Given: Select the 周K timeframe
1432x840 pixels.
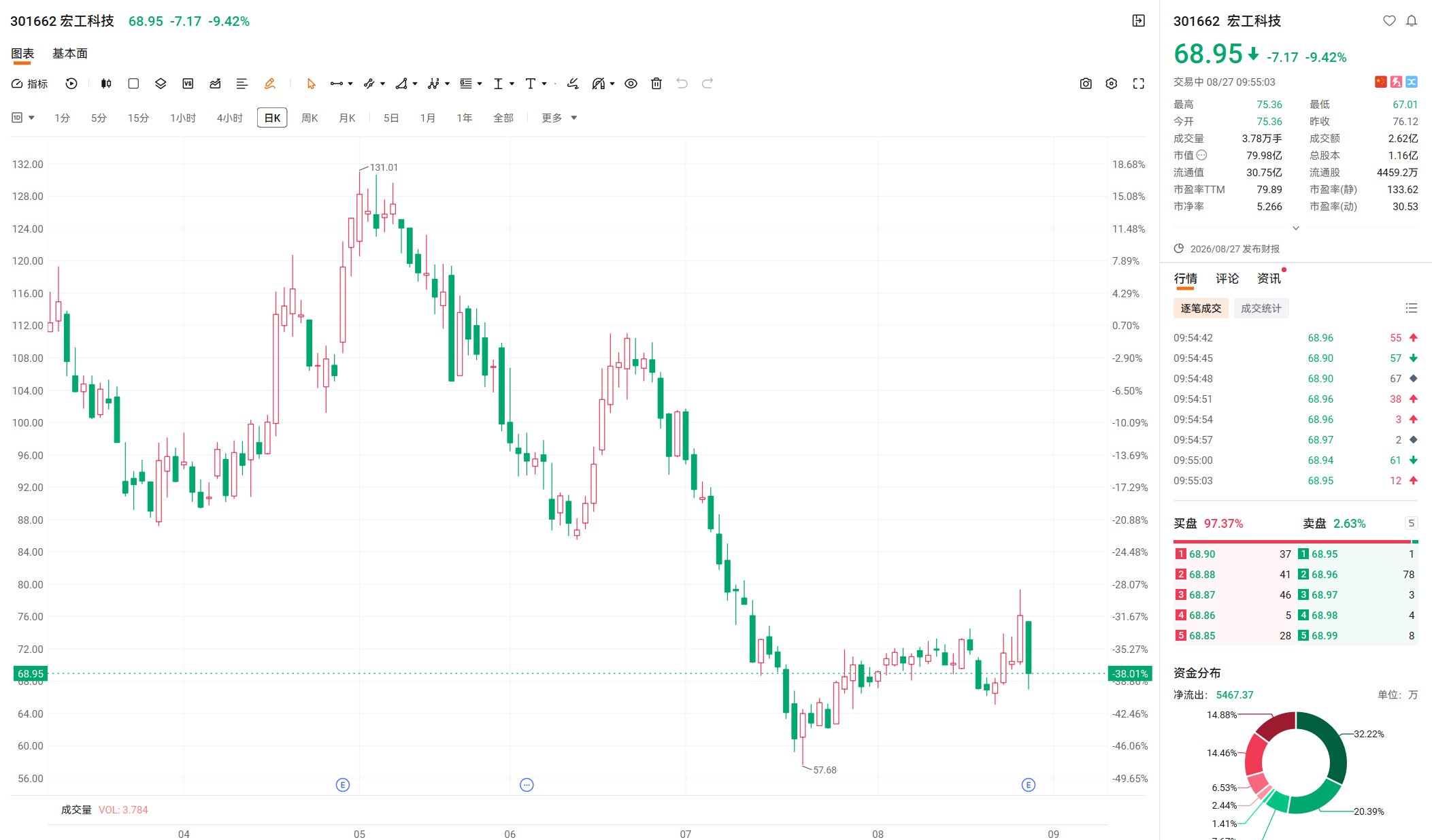Looking at the screenshot, I should point(310,118).
